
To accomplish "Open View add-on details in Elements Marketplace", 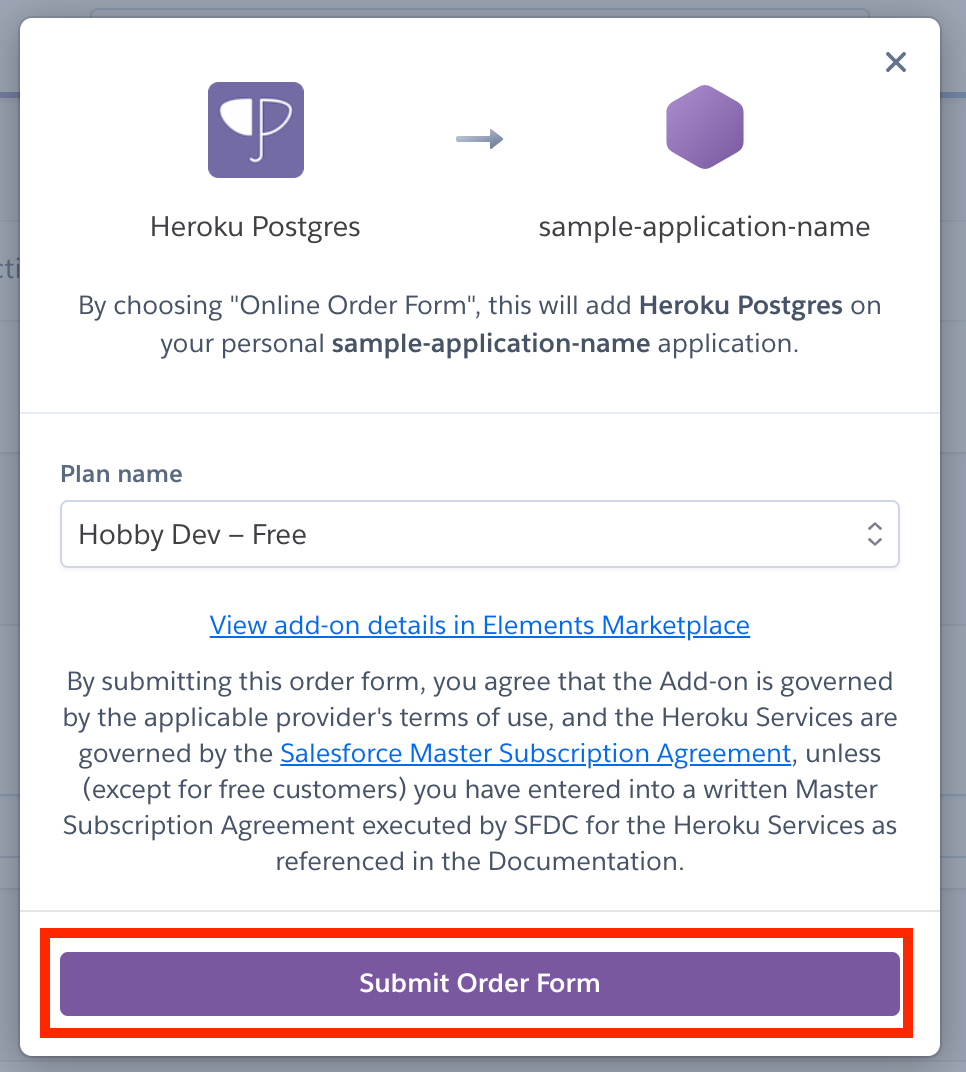I will click(479, 625).
